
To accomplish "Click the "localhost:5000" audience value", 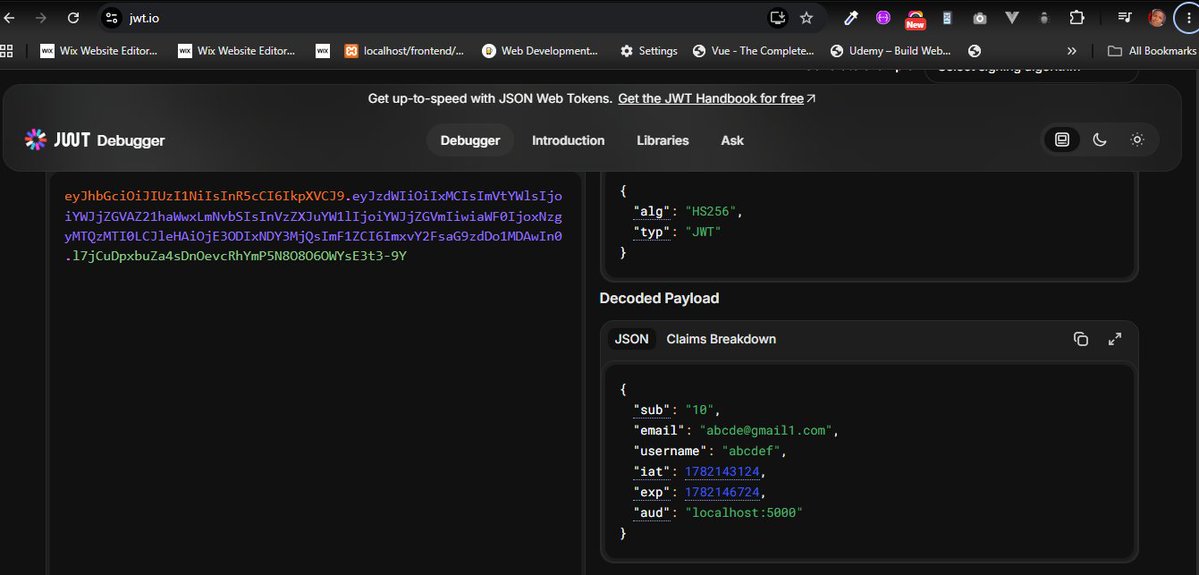I will (744, 512).
